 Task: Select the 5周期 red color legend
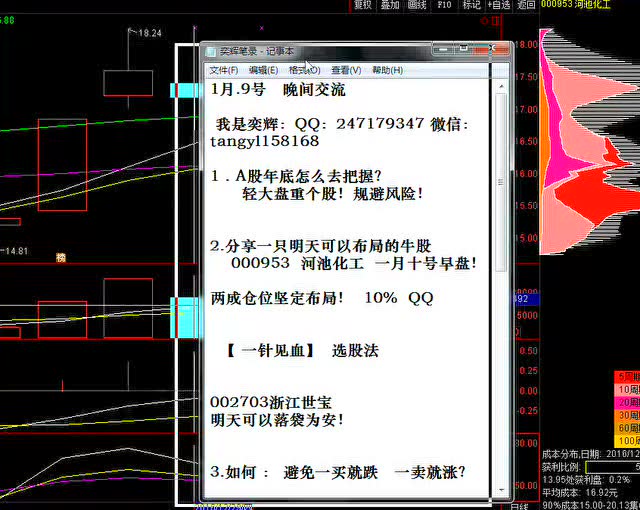(x=627, y=378)
